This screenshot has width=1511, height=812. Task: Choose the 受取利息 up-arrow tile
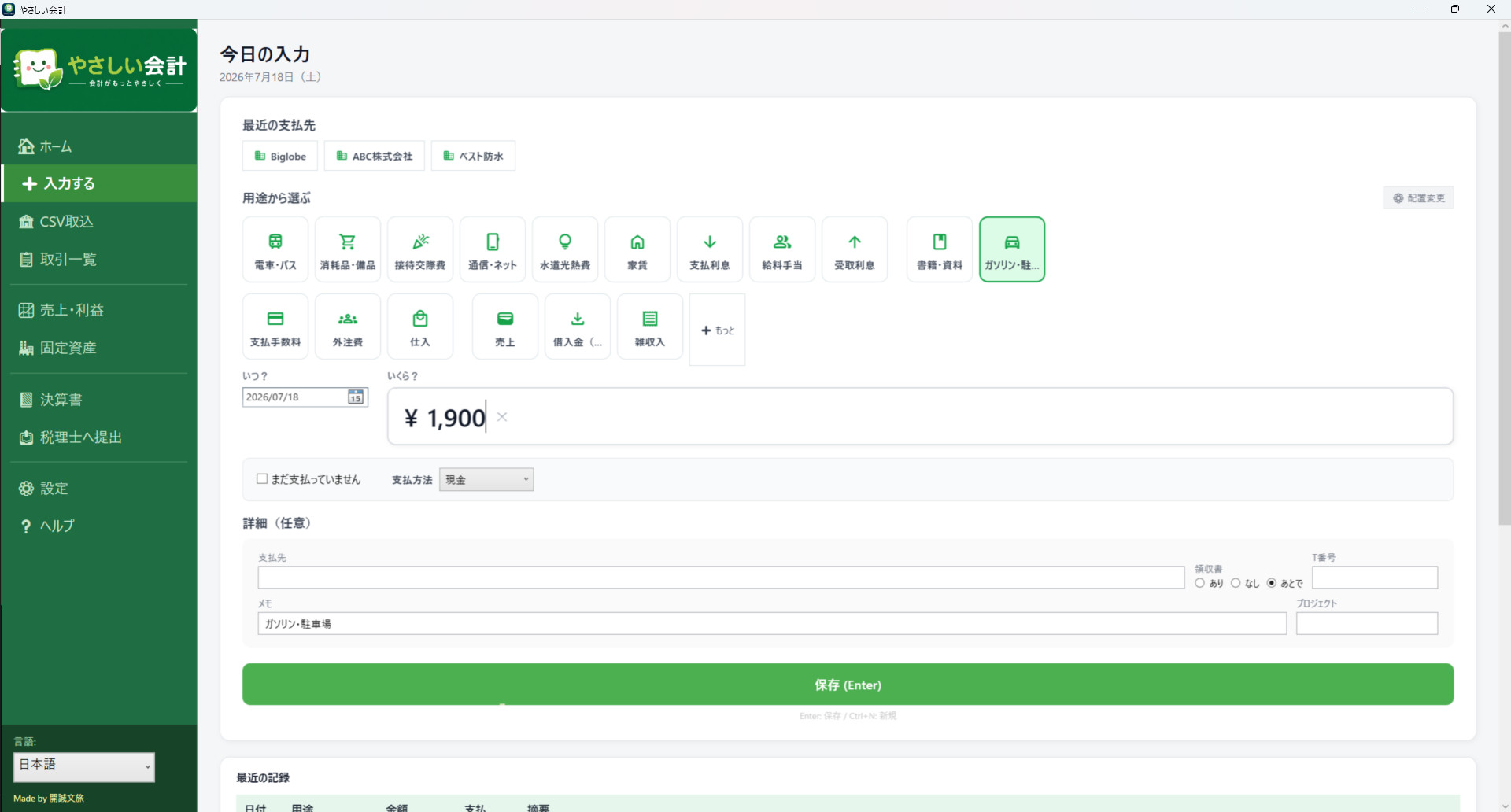[x=855, y=249]
